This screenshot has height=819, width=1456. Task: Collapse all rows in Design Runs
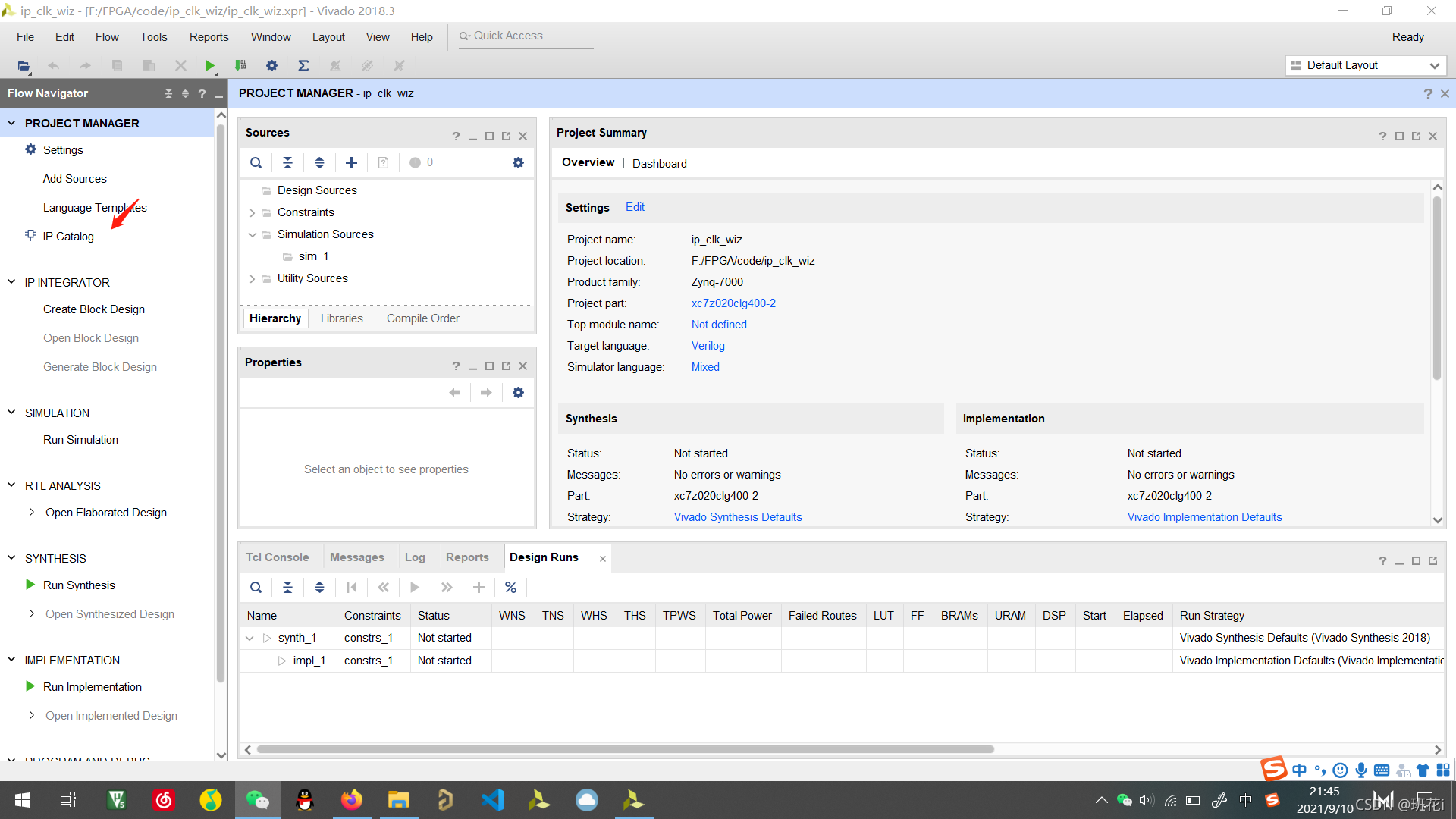tap(287, 587)
